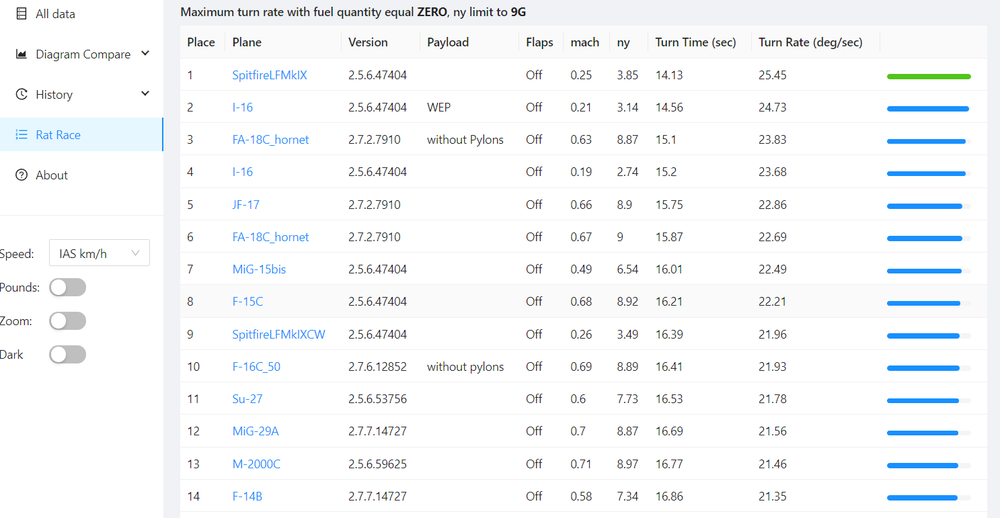Image resolution: width=1000 pixels, height=518 pixels.
Task: Open the Diagram Compare menu
Action: pyautogui.click(x=81, y=54)
